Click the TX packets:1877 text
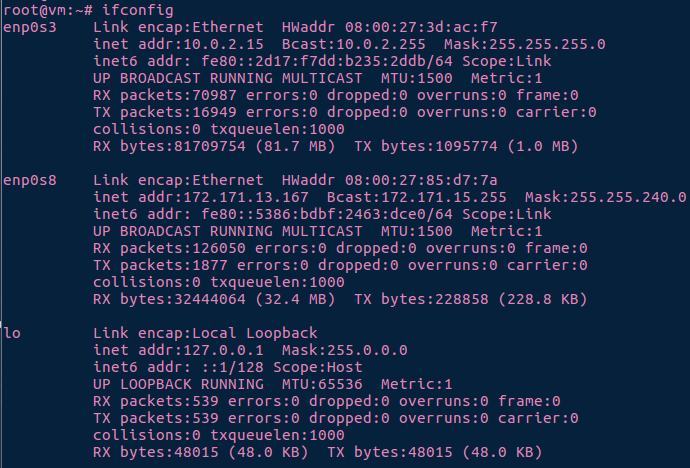This screenshot has width=690, height=468. click(161, 265)
